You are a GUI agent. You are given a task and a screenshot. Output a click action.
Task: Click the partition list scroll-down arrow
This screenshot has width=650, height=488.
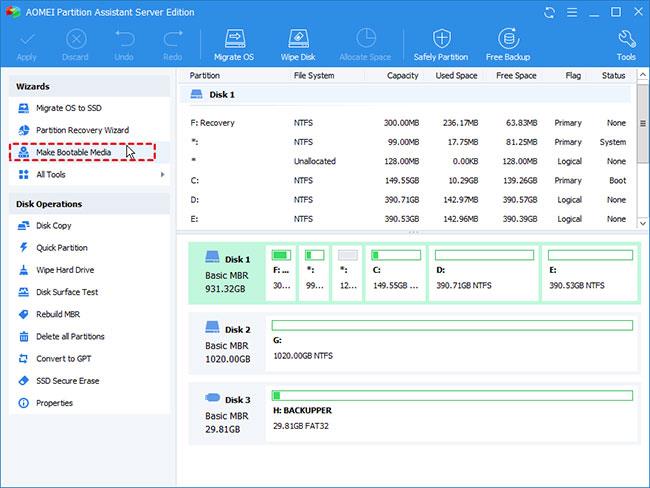tap(643, 223)
